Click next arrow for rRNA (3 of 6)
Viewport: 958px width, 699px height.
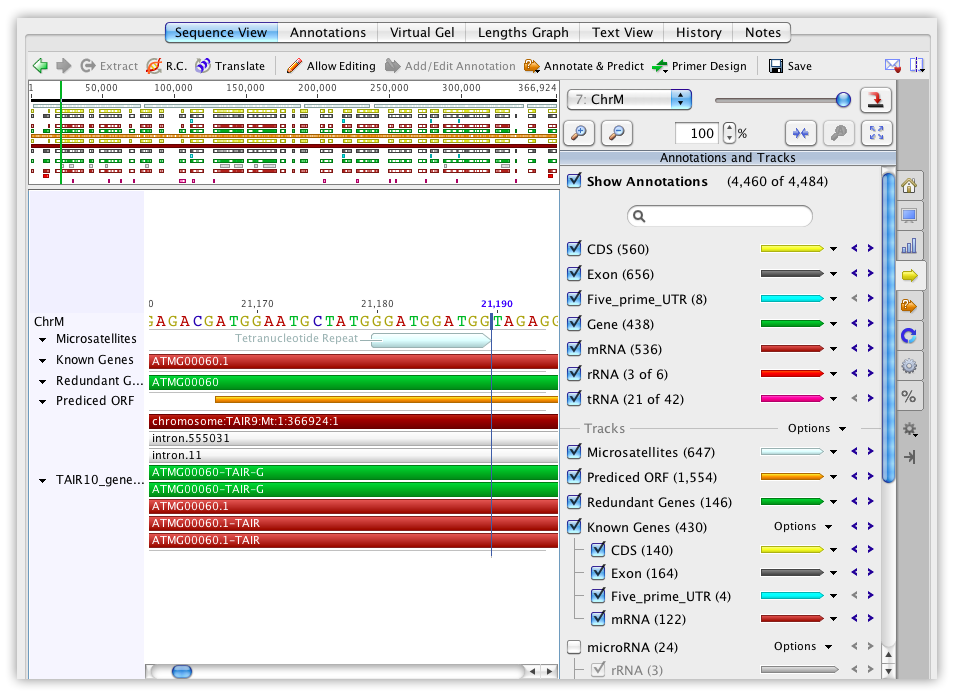(871, 373)
